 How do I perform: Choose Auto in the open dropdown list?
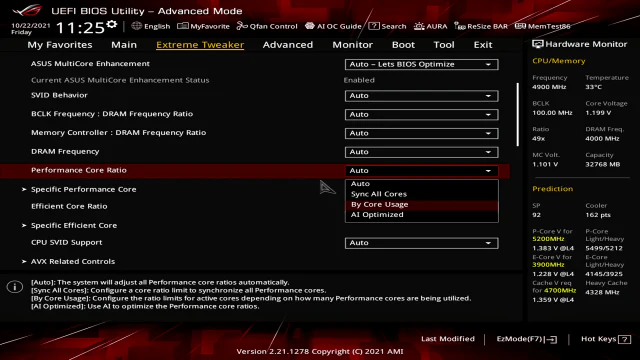[422, 184]
